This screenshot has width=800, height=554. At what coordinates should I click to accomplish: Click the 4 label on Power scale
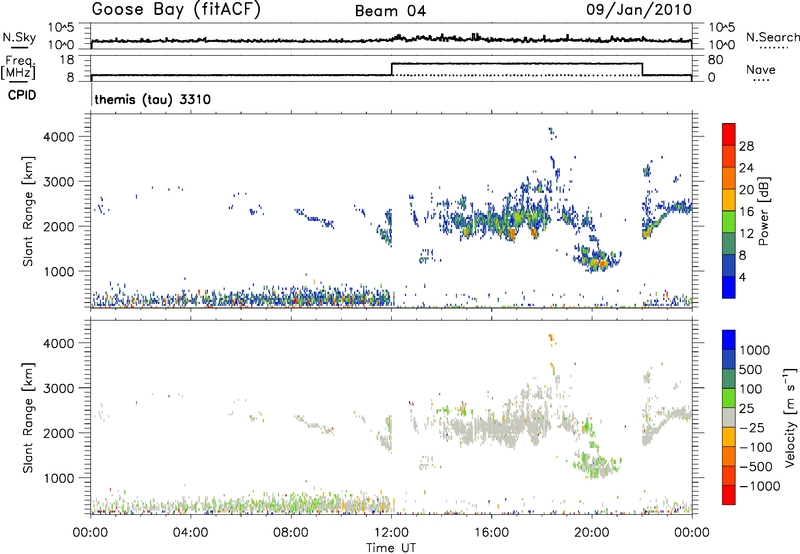click(743, 277)
